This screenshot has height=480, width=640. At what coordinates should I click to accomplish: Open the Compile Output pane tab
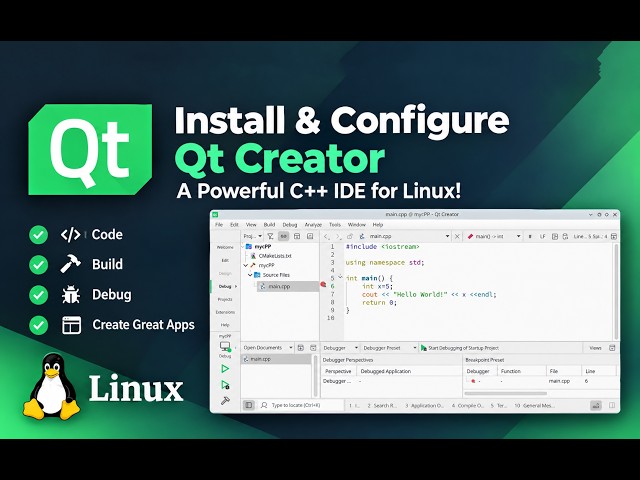click(x=468, y=406)
